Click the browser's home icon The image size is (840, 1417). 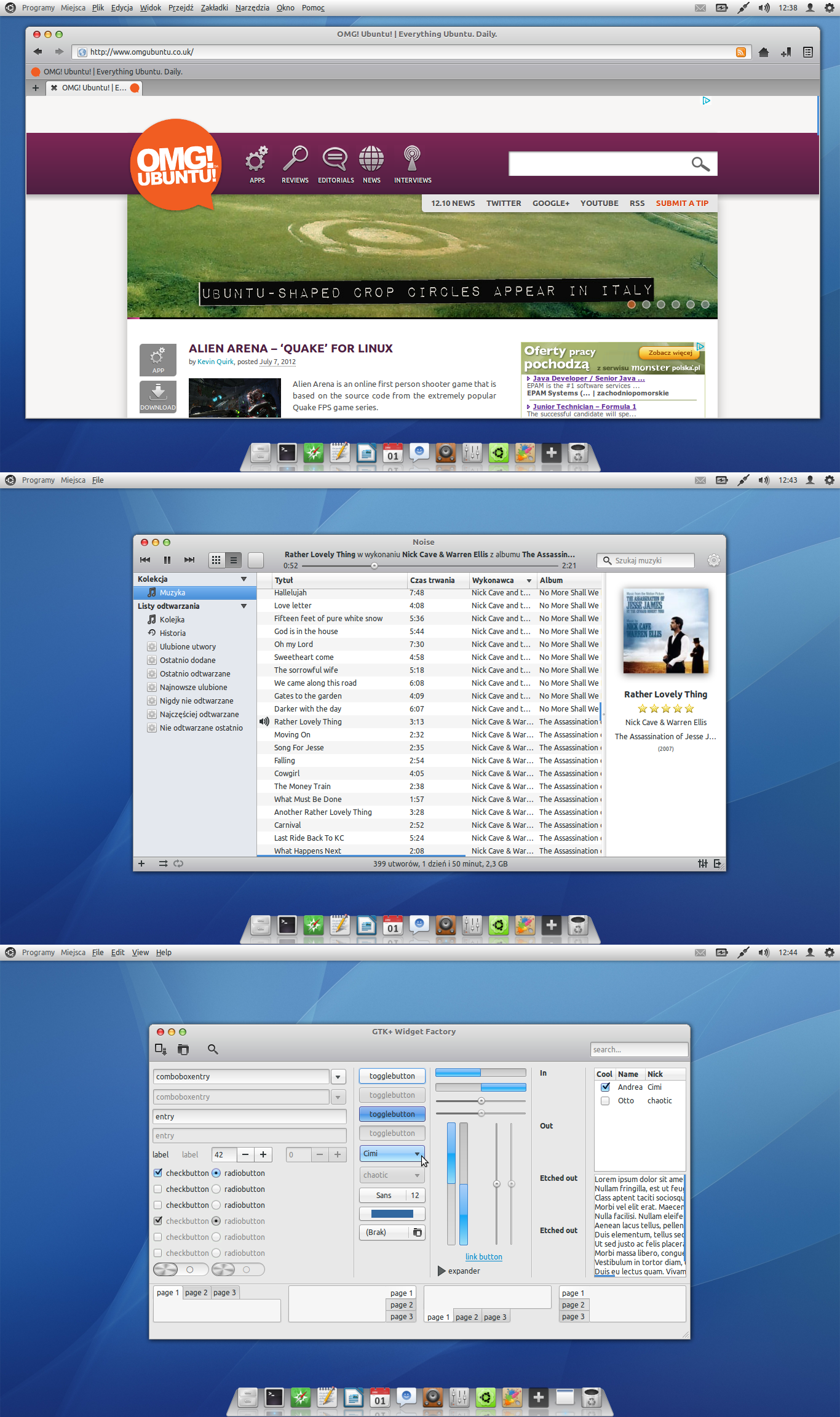coord(764,52)
